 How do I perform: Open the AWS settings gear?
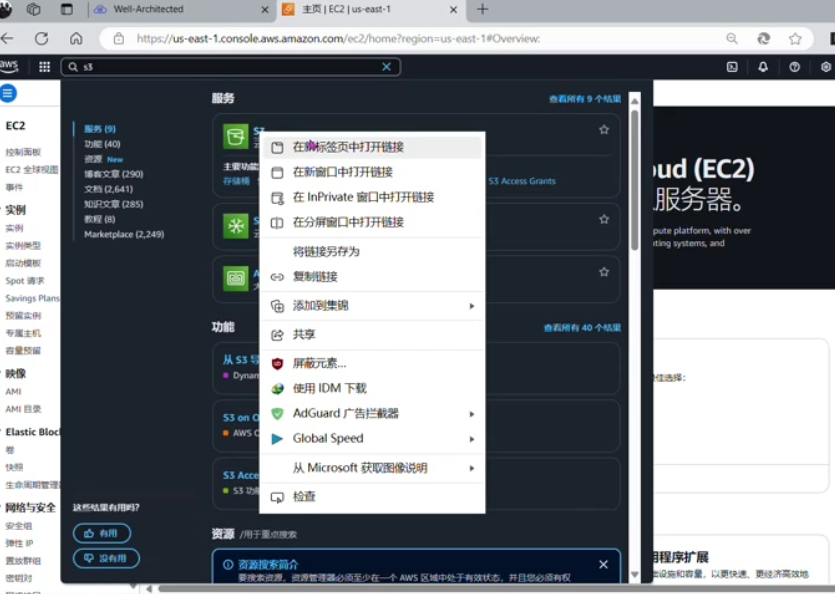tap(825, 67)
